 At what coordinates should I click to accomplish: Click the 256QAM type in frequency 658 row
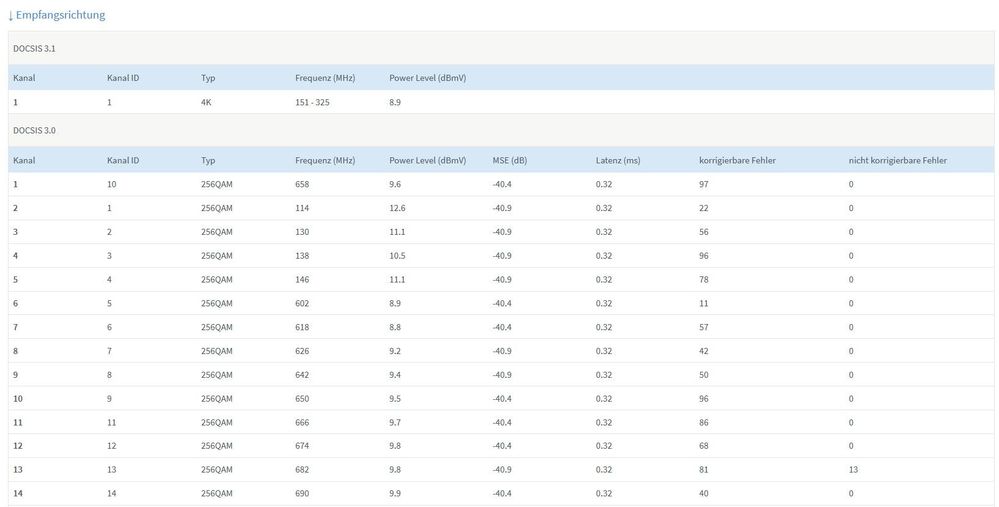(x=217, y=184)
